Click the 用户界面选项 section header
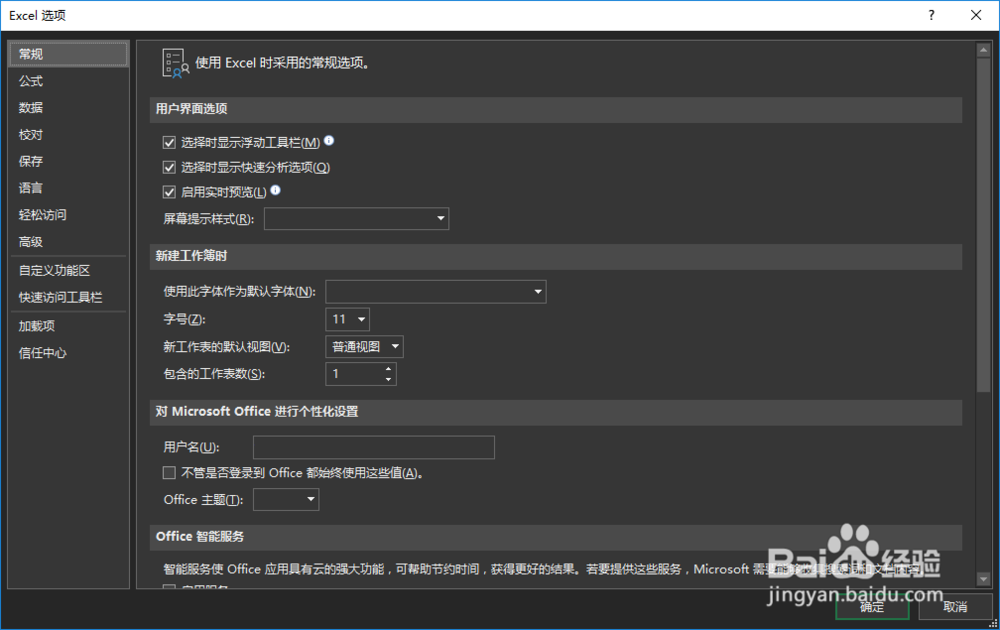 coord(555,109)
